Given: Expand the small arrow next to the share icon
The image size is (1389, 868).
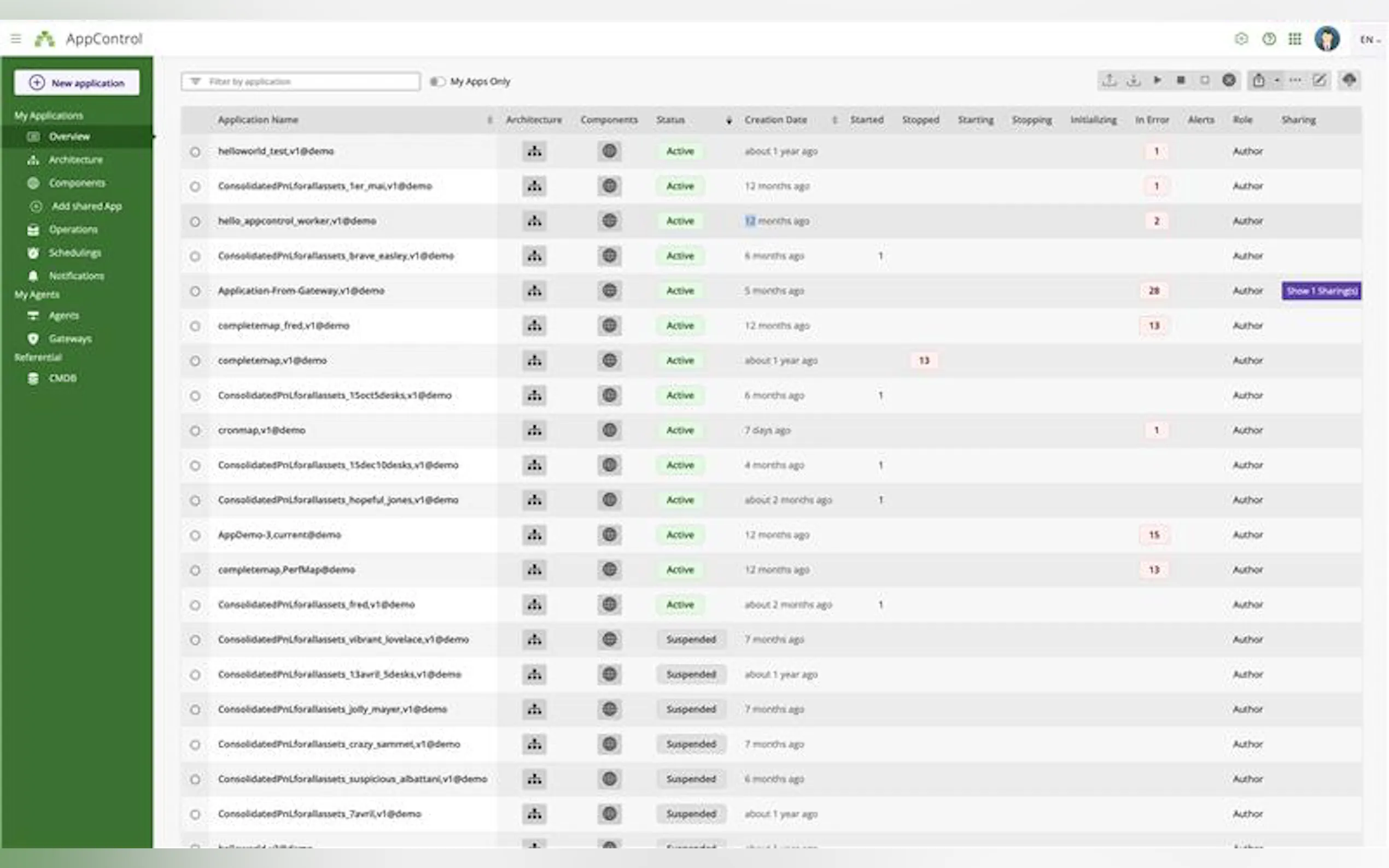Looking at the screenshot, I should [1276, 80].
